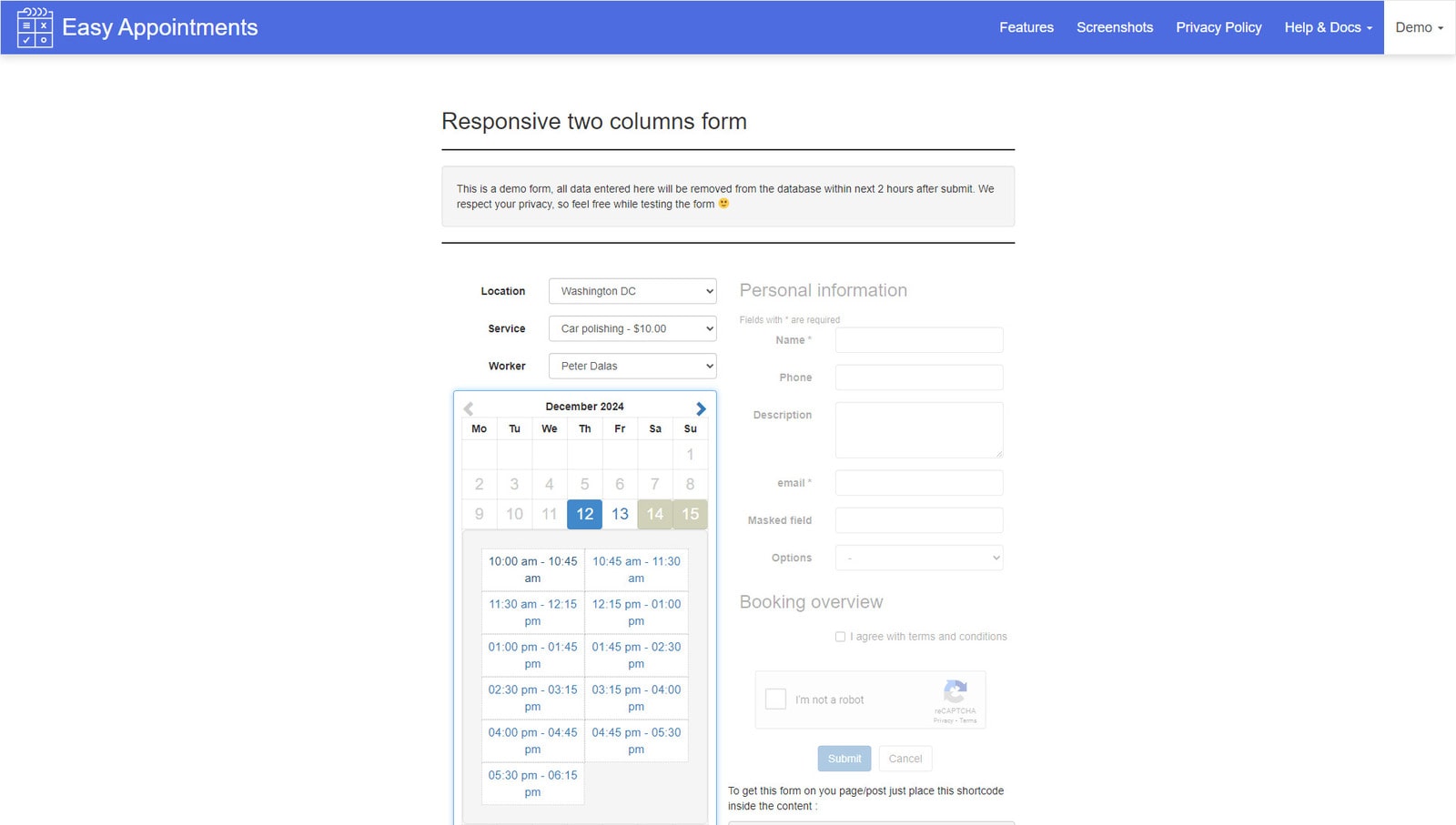Pick the 03:15 pm - 04:00 pm slot

[x=636, y=698]
